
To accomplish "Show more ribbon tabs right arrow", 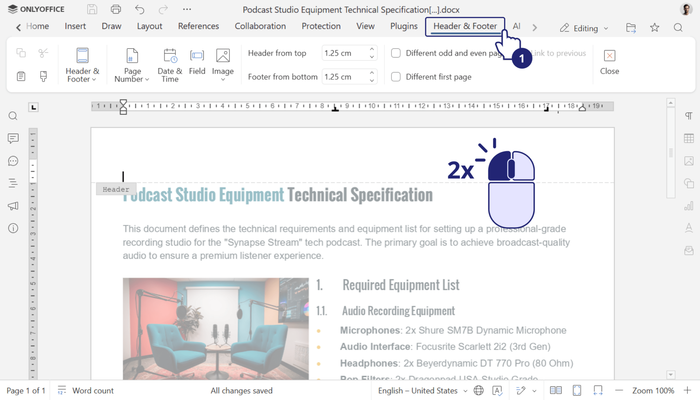I will pyautogui.click(x=534, y=28).
